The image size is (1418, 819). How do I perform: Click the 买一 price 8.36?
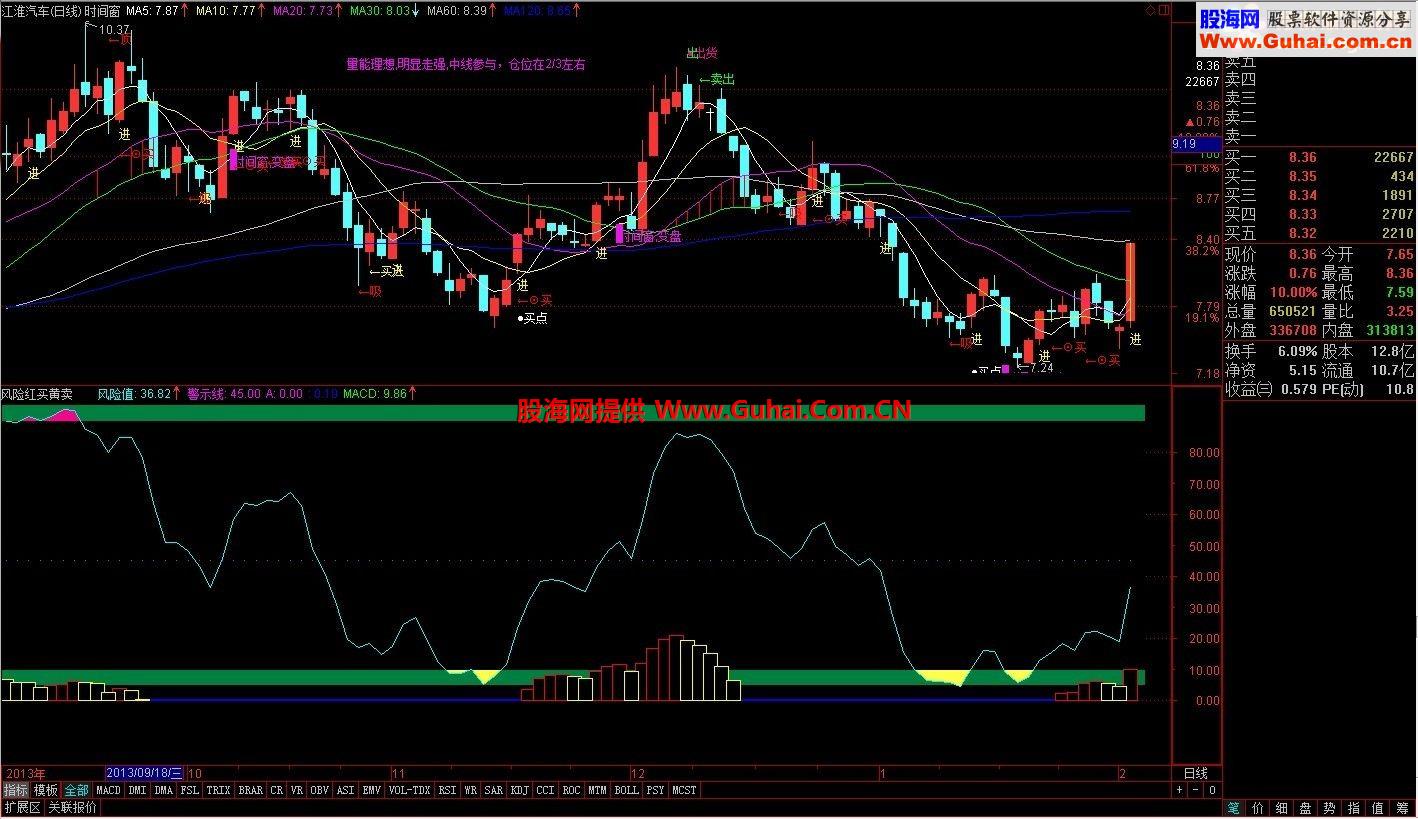click(1303, 157)
